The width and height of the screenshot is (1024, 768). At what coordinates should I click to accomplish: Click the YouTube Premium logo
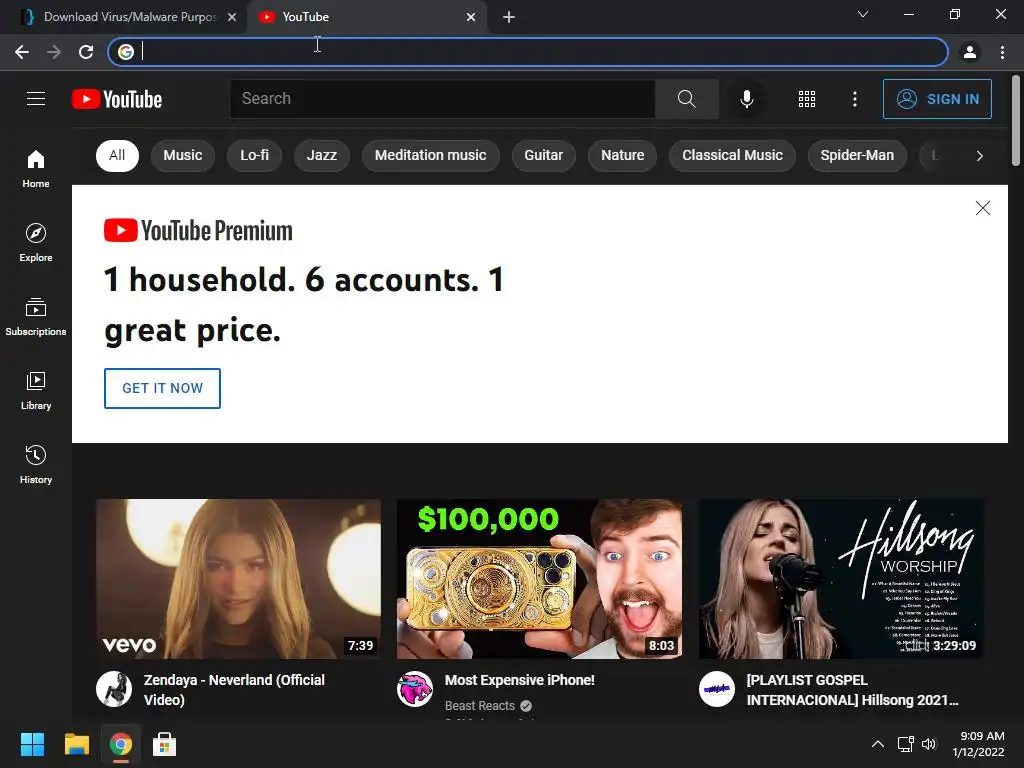click(x=198, y=231)
